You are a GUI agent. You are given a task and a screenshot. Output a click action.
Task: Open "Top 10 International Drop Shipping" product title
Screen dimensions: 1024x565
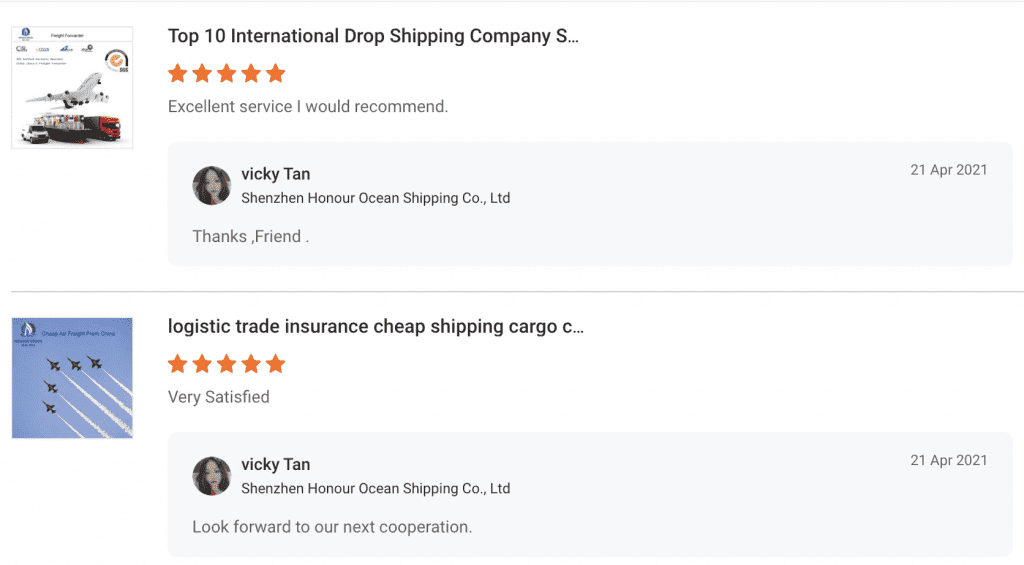click(x=373, y=36)
